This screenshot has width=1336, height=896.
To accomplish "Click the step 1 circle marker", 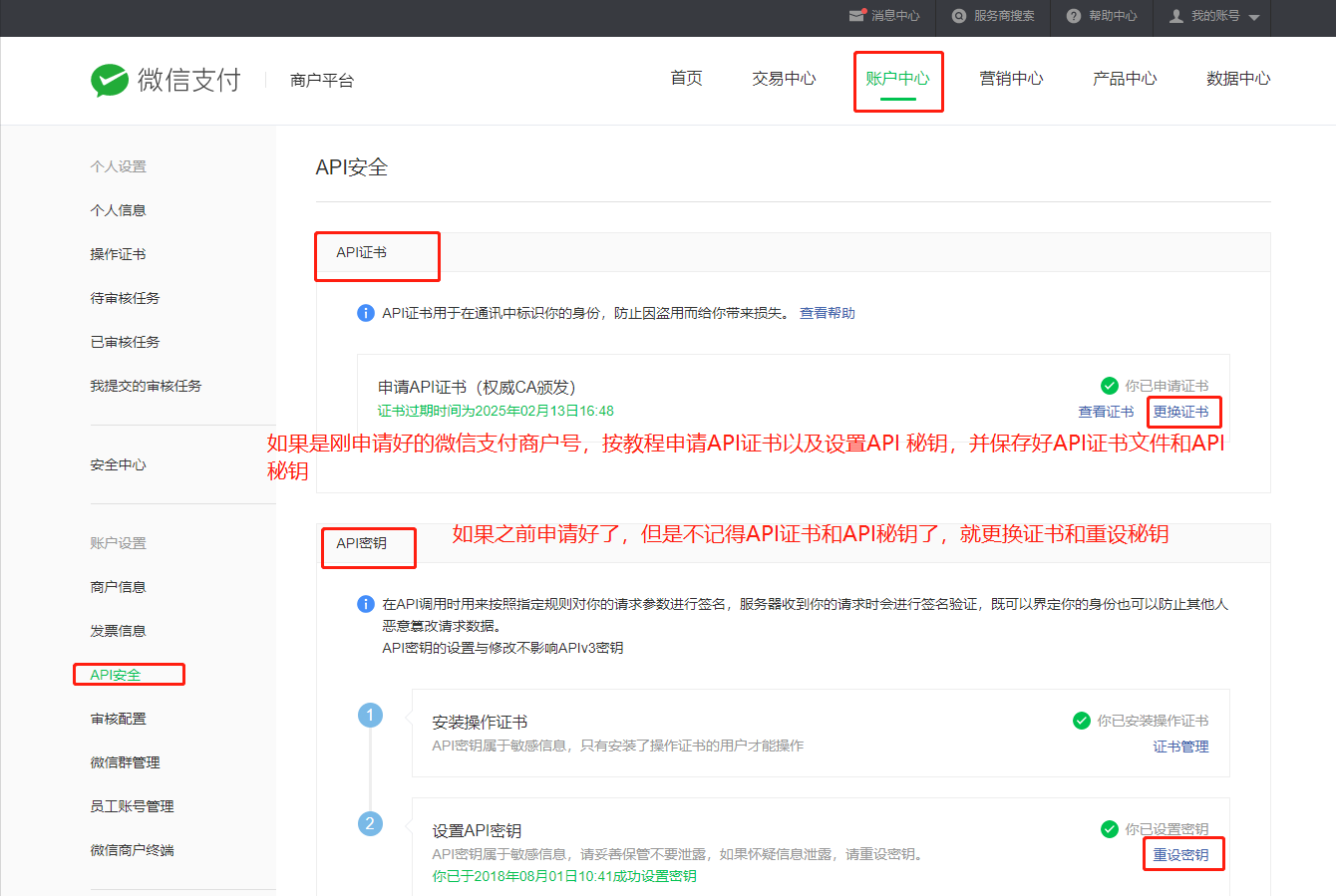I will 370,715.
